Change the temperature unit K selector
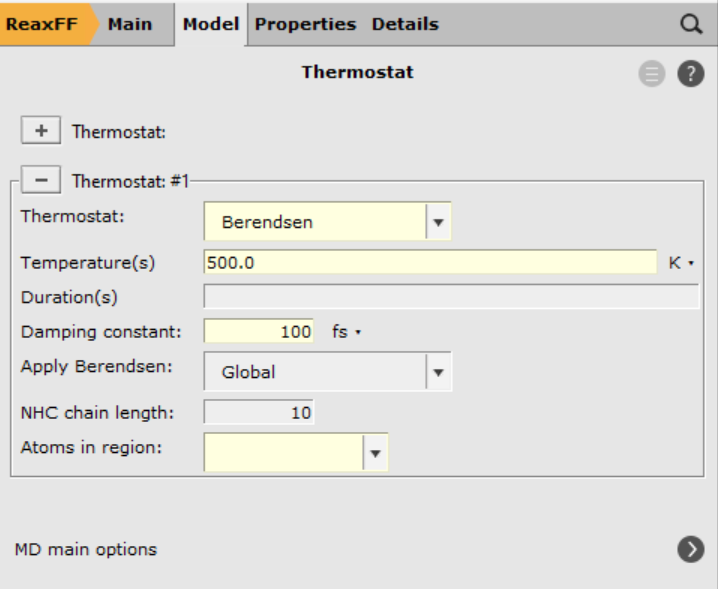This screenshot has width=718, height=589. coord(681,263)
